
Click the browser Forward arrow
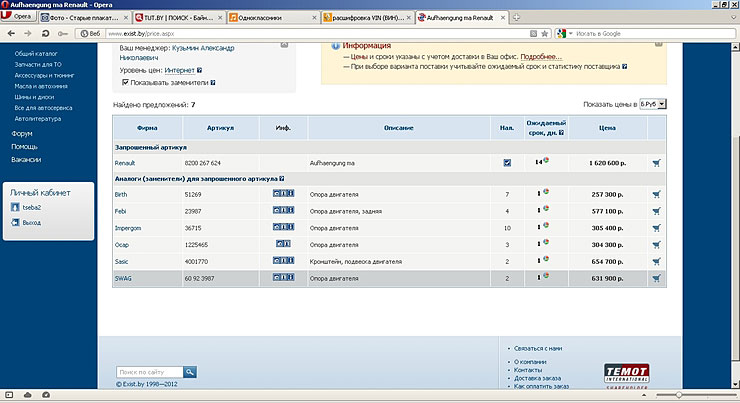click(x=28, y=34)
